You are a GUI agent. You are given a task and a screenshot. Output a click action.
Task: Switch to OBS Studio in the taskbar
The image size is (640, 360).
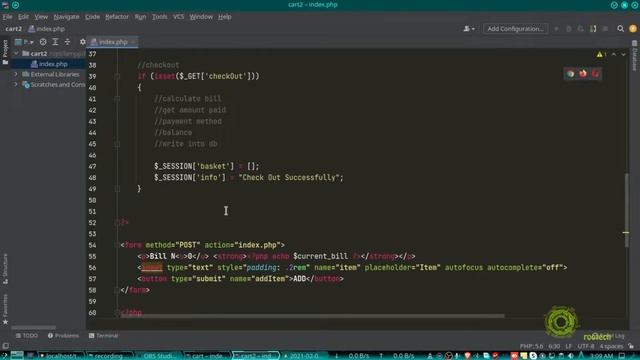click(158, 356)
